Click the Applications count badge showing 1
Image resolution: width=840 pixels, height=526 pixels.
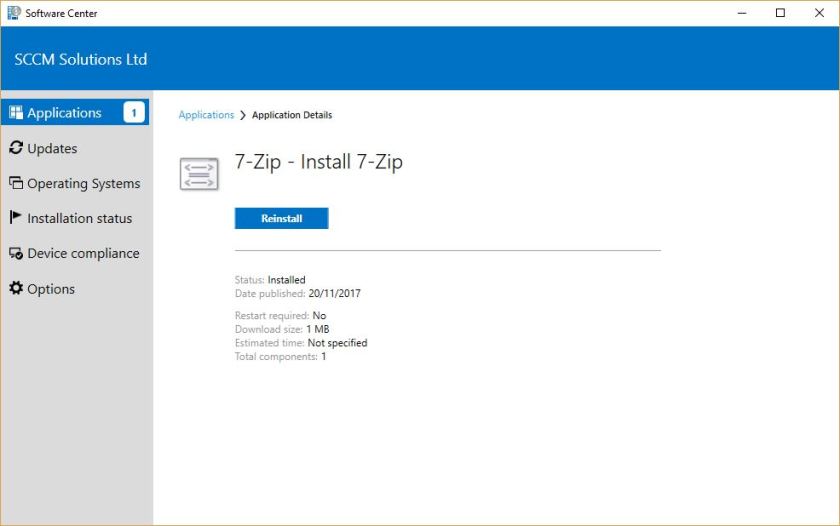134,112
